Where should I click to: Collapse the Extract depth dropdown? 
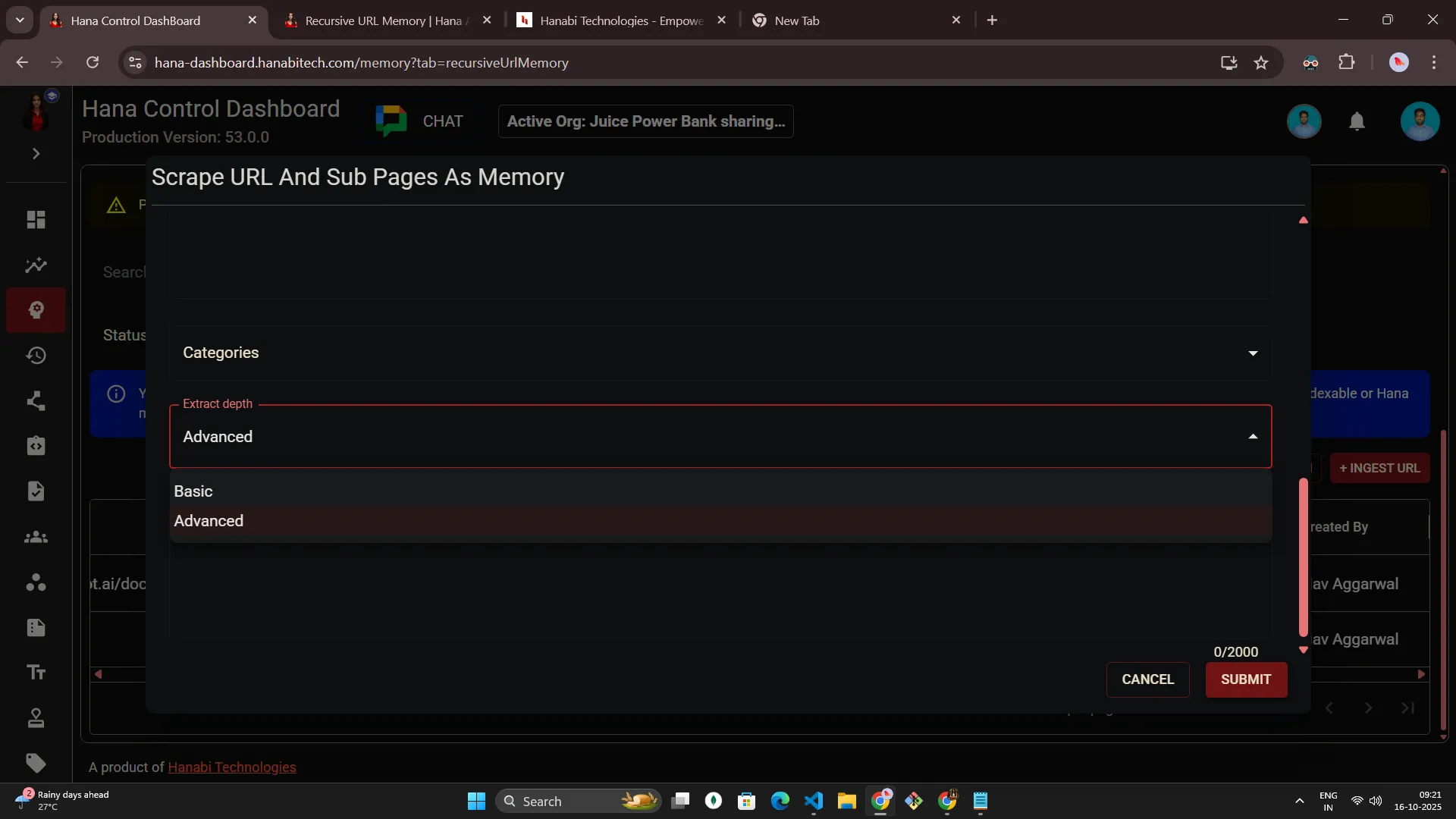pos(1253,437)
